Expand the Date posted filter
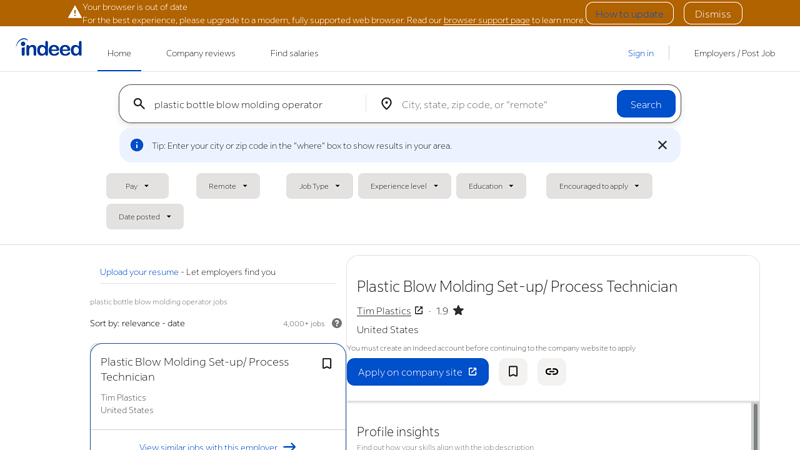Screen dimensions: 800x450 (145, 216)
